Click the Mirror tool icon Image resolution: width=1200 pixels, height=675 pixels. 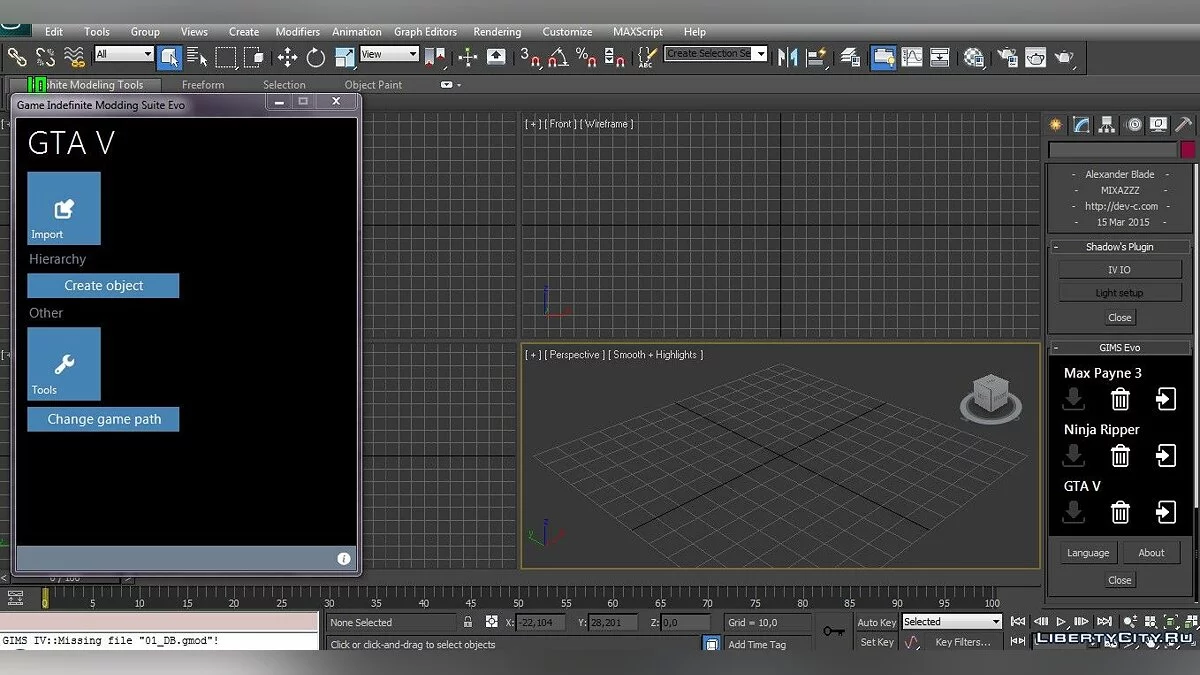(x=788, y=57)
